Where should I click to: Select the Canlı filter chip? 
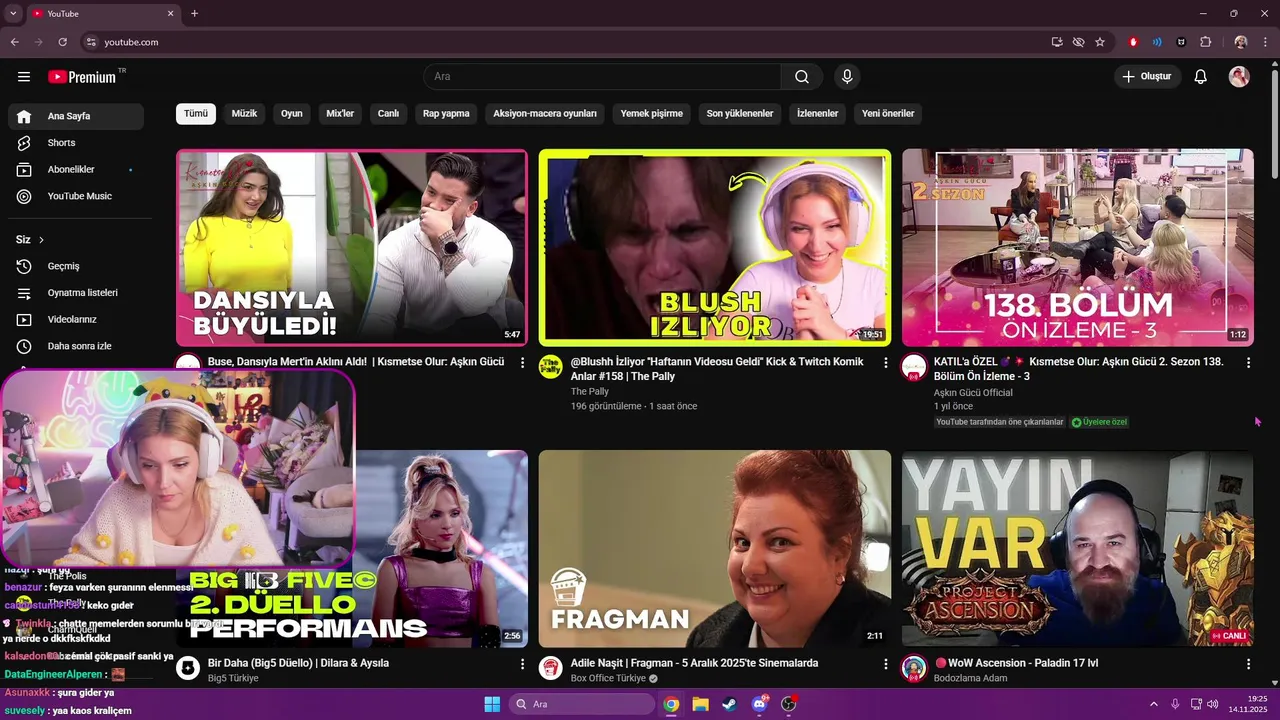(x=388, y=114)
